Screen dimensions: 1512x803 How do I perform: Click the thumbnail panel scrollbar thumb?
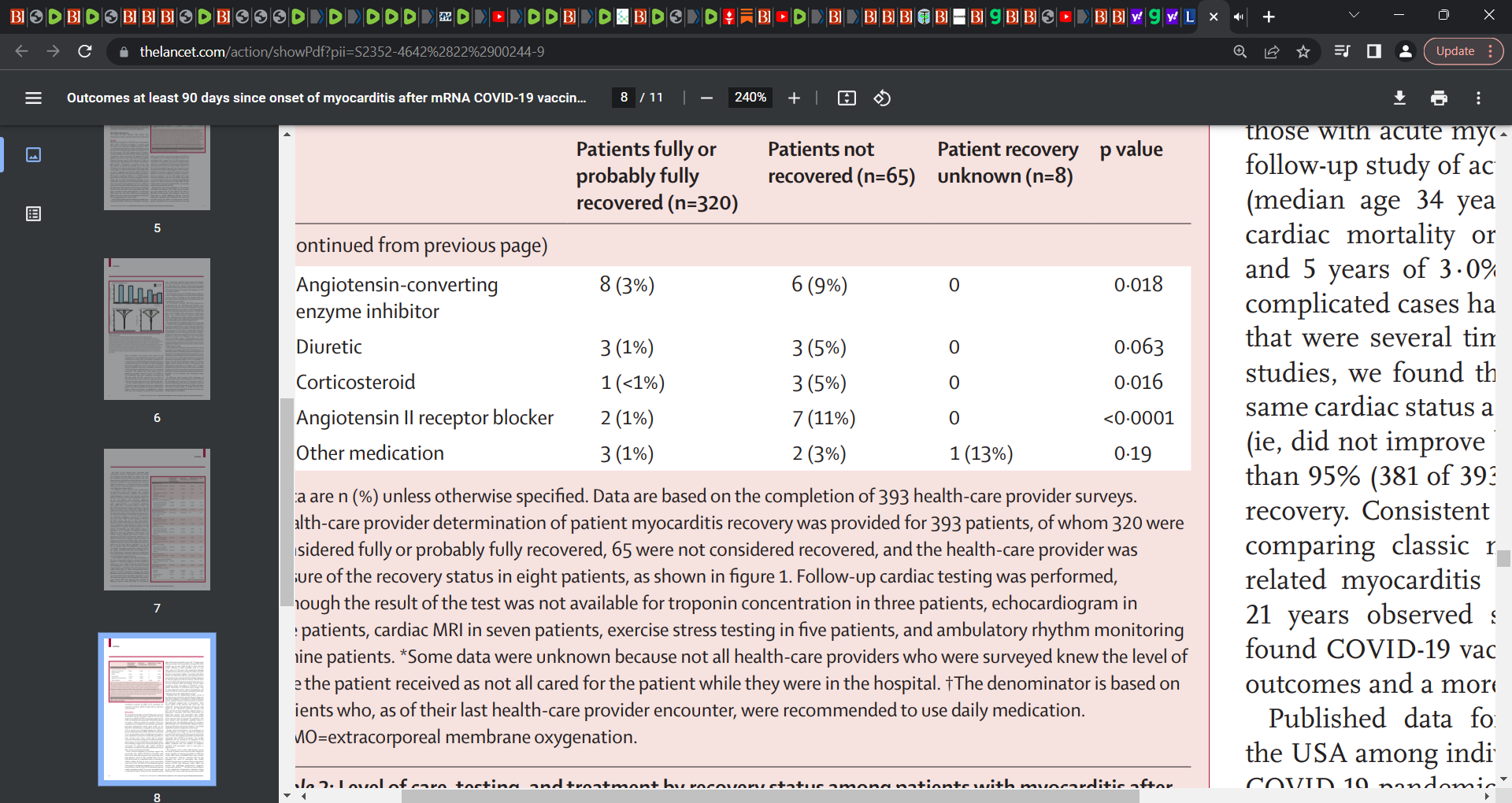287,502
